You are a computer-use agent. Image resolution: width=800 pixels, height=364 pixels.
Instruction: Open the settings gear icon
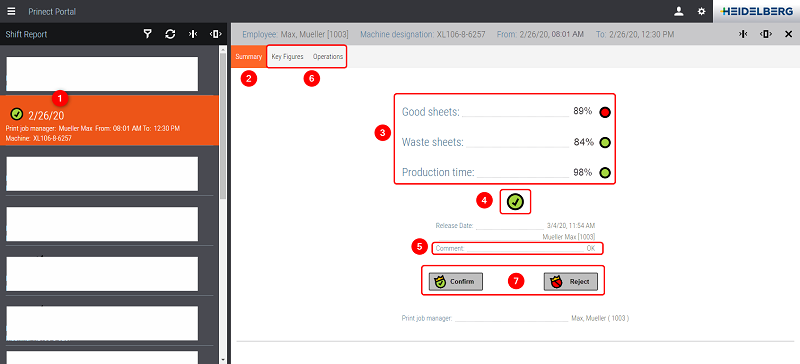[702, 11]
